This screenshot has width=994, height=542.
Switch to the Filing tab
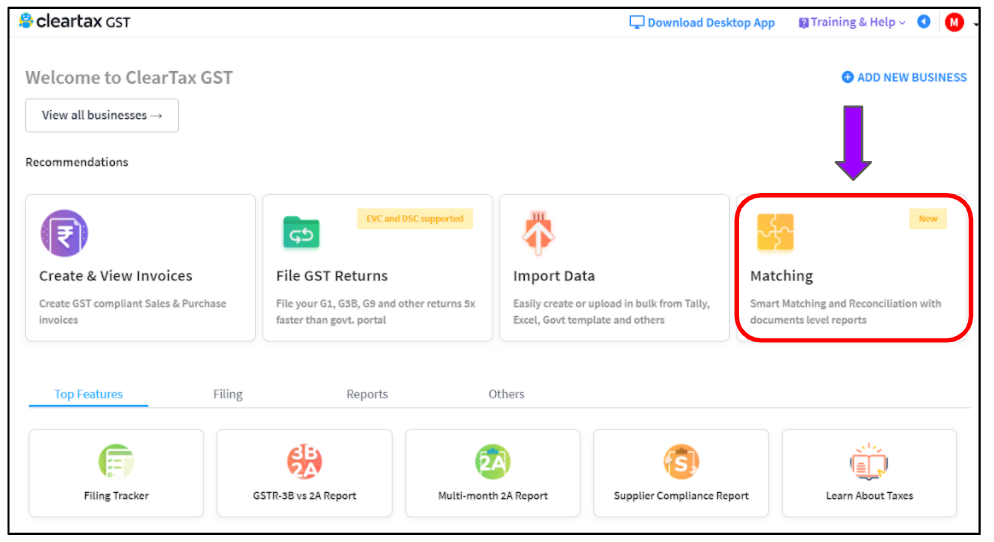pyautogui.click(x=228, y=394)
